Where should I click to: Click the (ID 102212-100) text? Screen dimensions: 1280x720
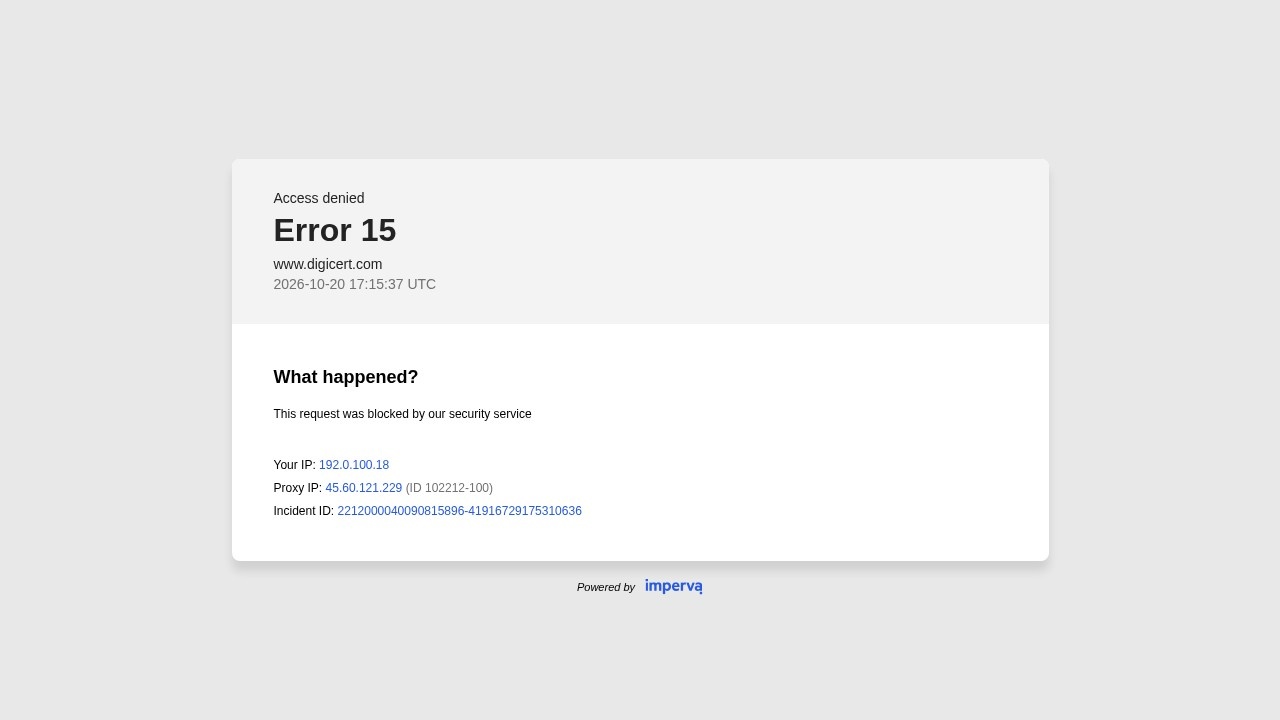coord(449,488)
